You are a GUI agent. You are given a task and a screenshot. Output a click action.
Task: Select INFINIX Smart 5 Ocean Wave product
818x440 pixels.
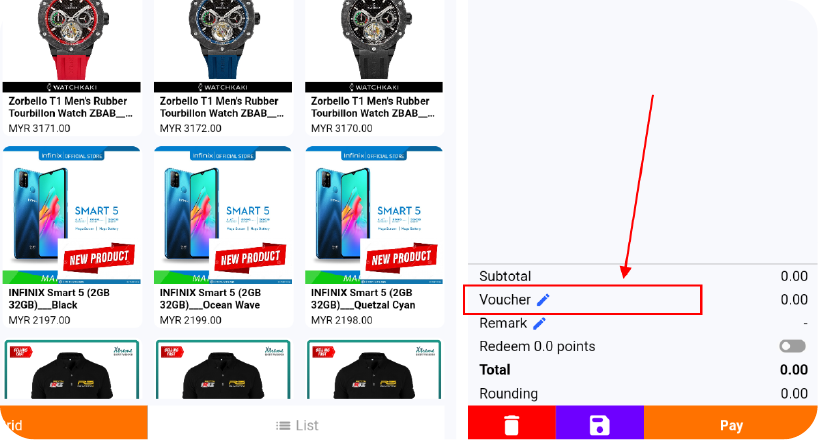pos(223,237)
